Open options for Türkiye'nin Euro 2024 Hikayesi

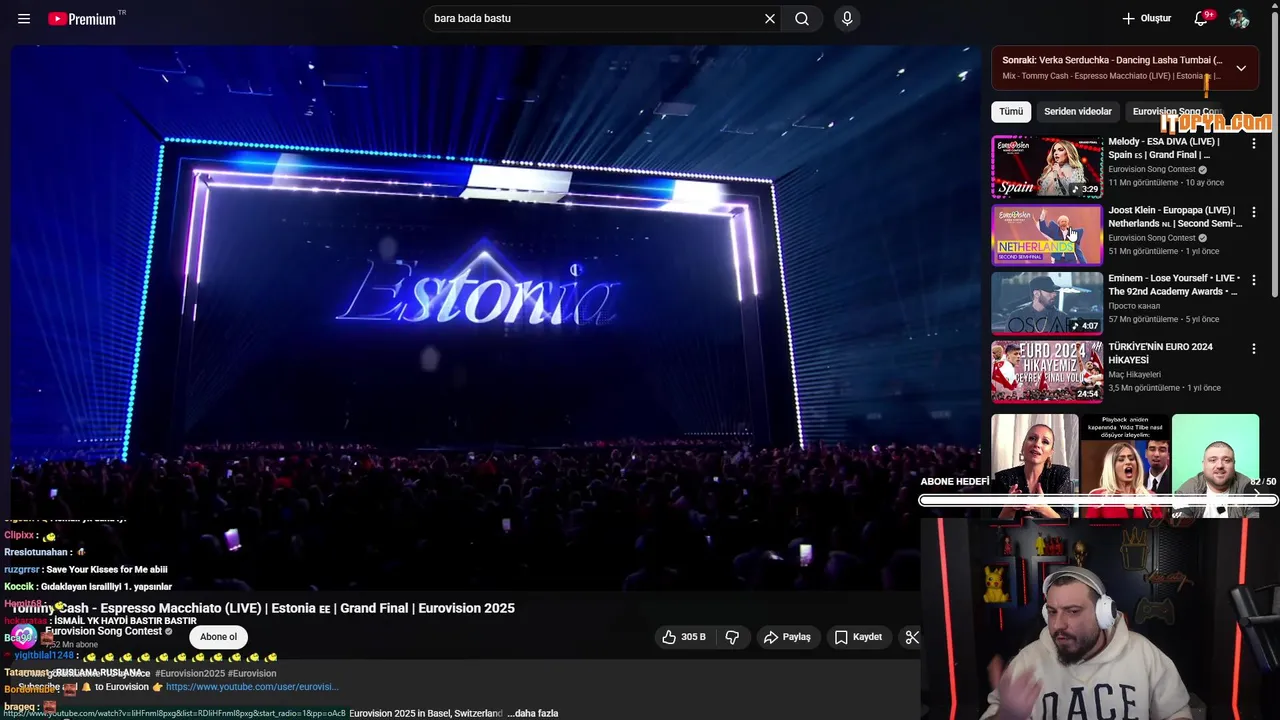click(x=1254, y=349)
